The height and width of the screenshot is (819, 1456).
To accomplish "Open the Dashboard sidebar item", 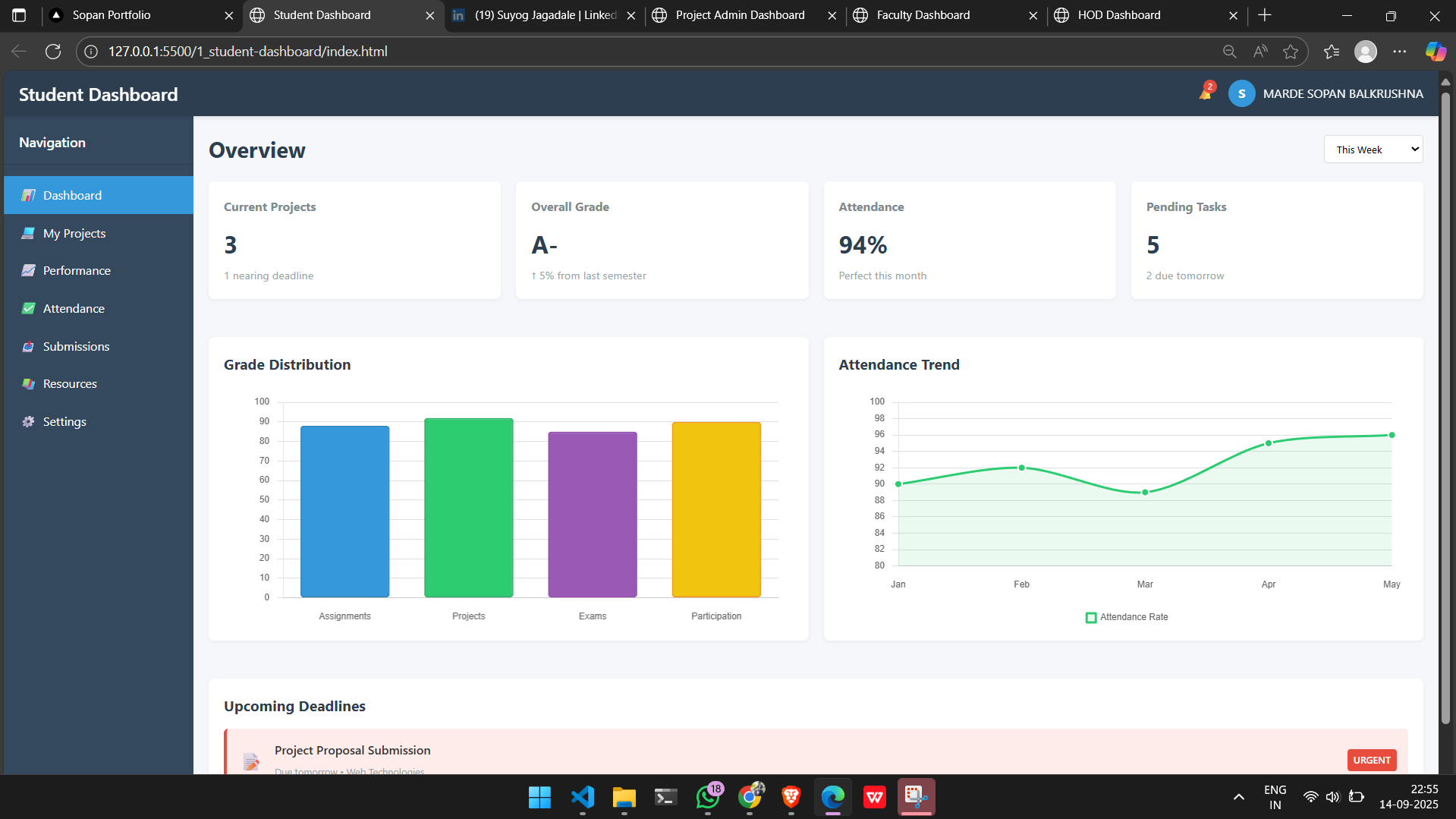I will (x=99, y=195).
